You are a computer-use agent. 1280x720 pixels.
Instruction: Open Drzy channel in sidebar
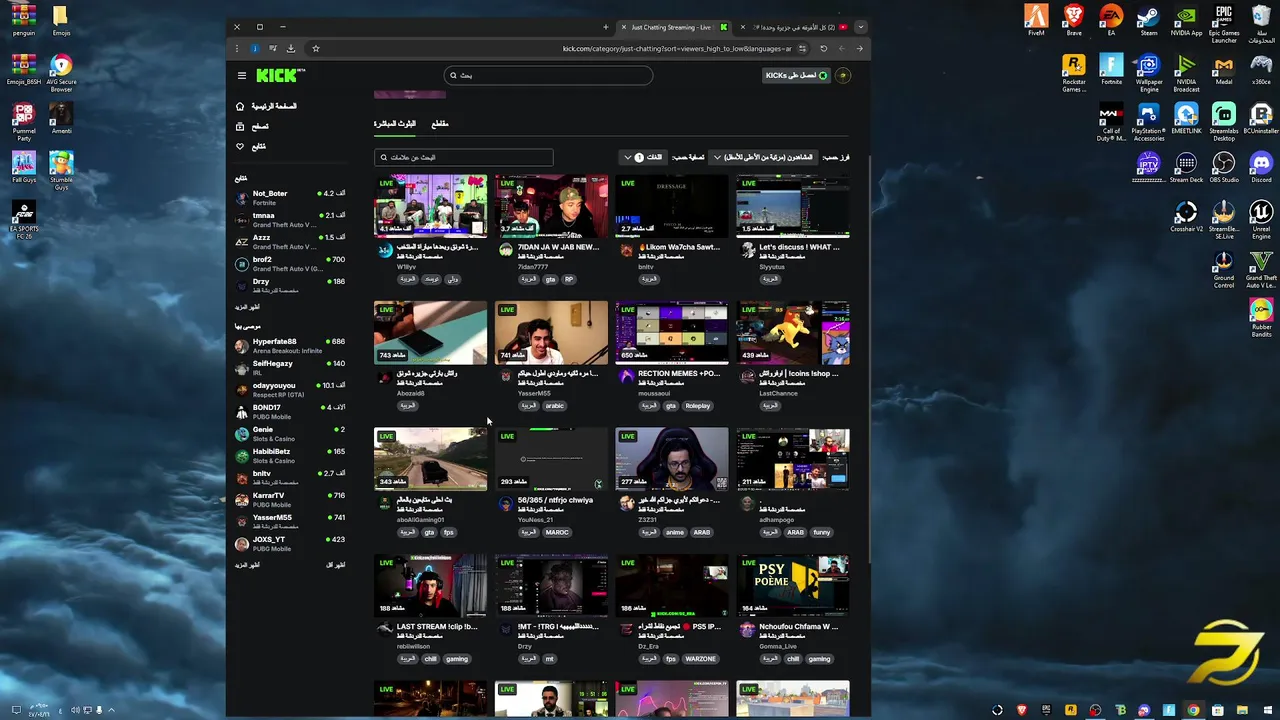(x=290, y=286)
